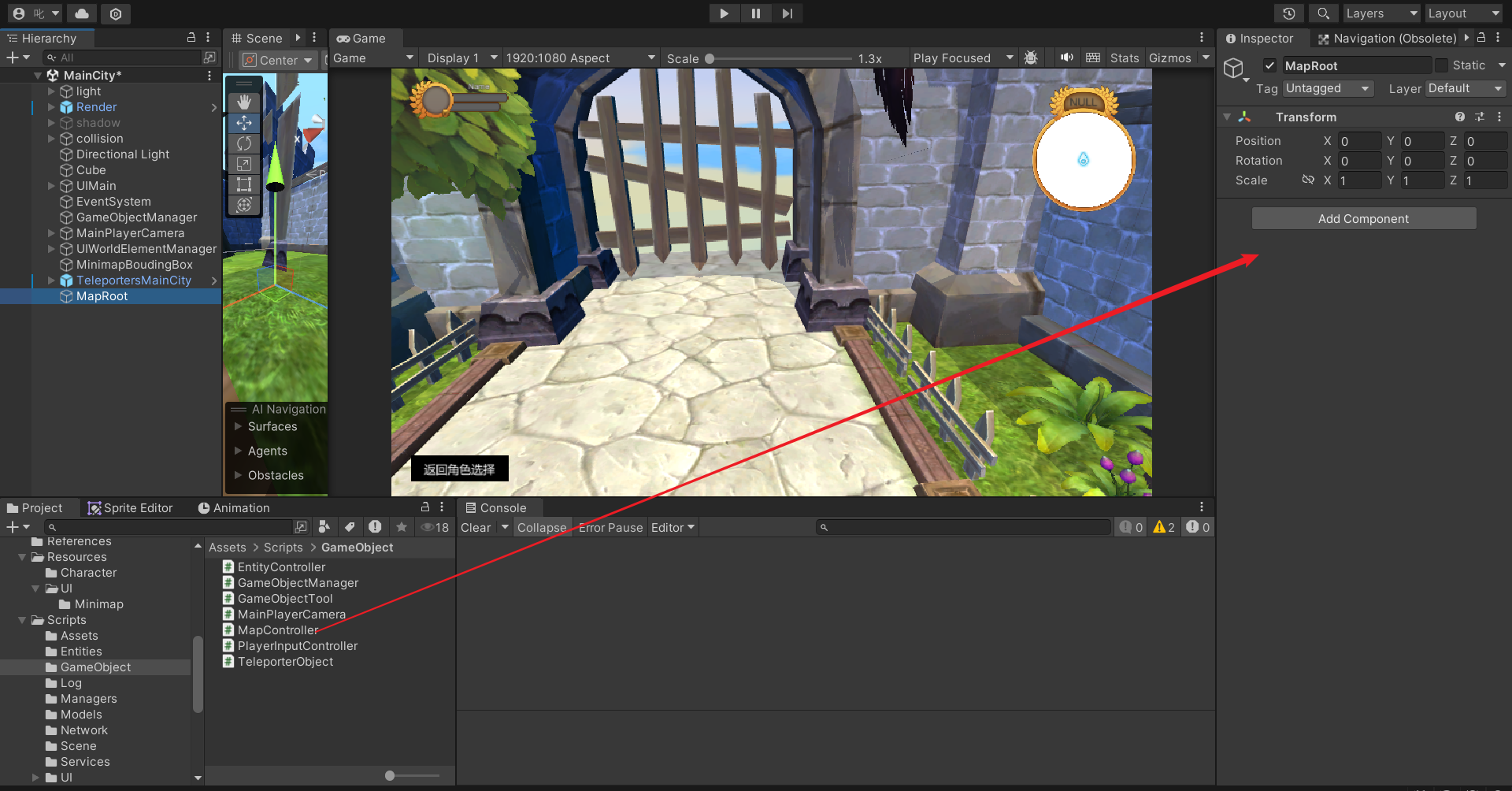The height and width of the screenshot is (791, 1512).
Task: Select the Rect Transform tool
Action: click(244, 184)
